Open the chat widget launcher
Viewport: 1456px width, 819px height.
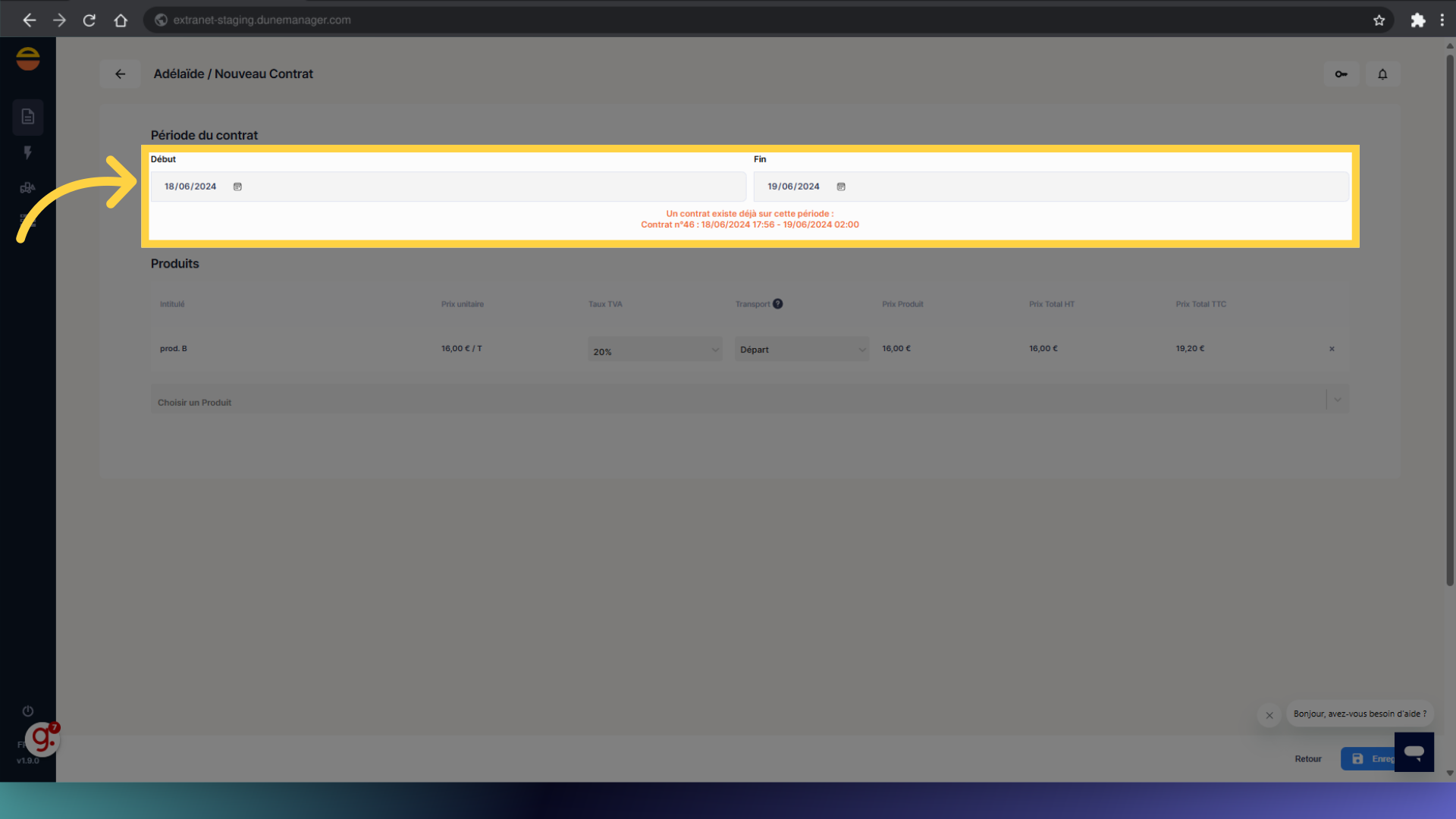[1414, 752]
